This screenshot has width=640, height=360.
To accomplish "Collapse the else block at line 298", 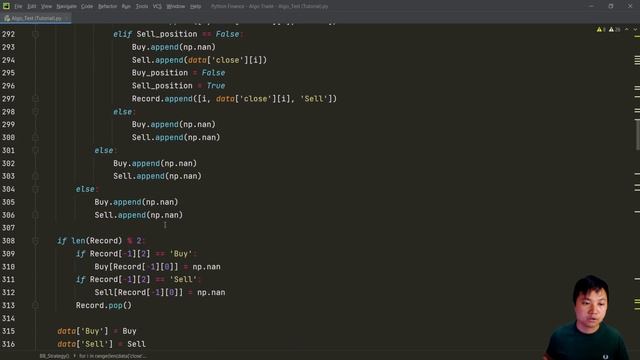I will 36,111.
